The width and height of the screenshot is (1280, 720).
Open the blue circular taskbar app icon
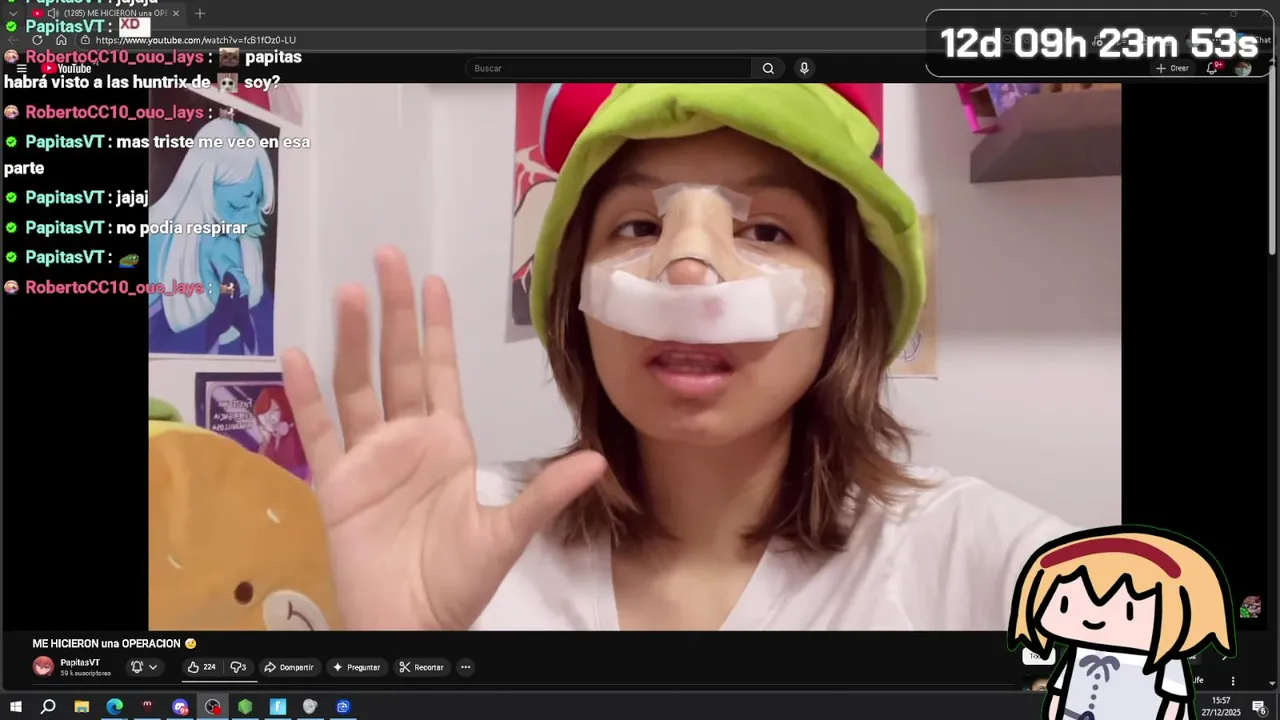(x=343, y=707)
